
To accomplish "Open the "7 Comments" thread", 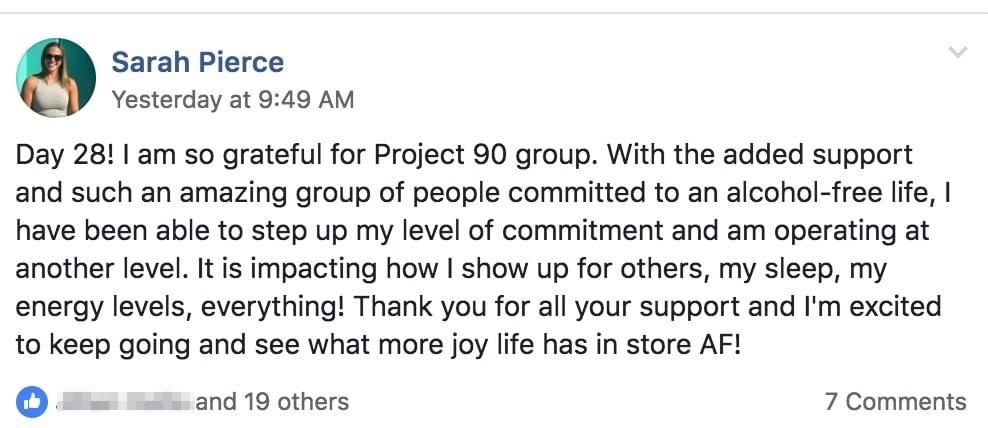I will pos(895,402).
